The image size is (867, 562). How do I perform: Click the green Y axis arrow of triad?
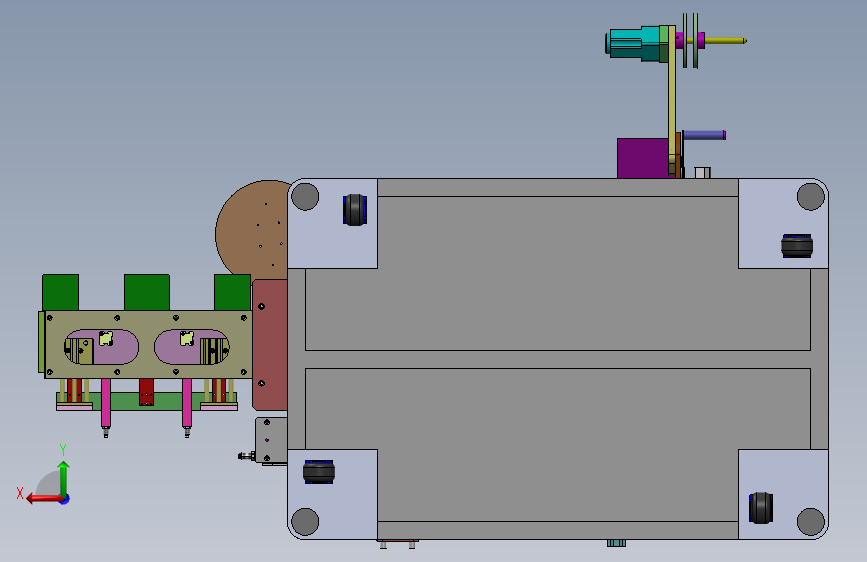tap(64, 478)
